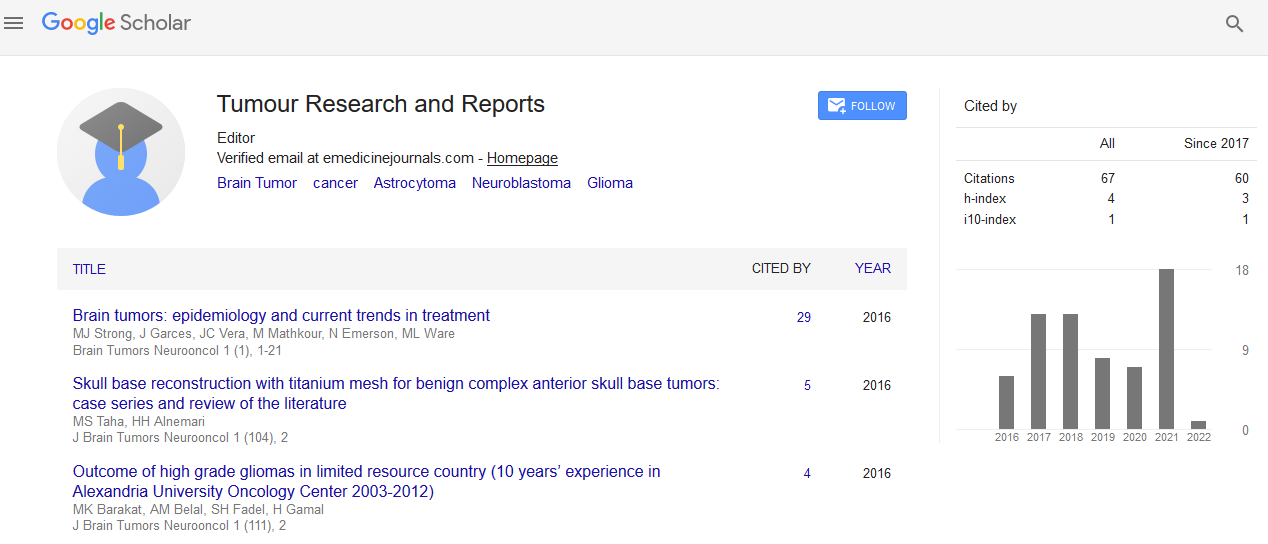Open 'Skull base reconstruction with titanium mesh' article

point(396,394)
